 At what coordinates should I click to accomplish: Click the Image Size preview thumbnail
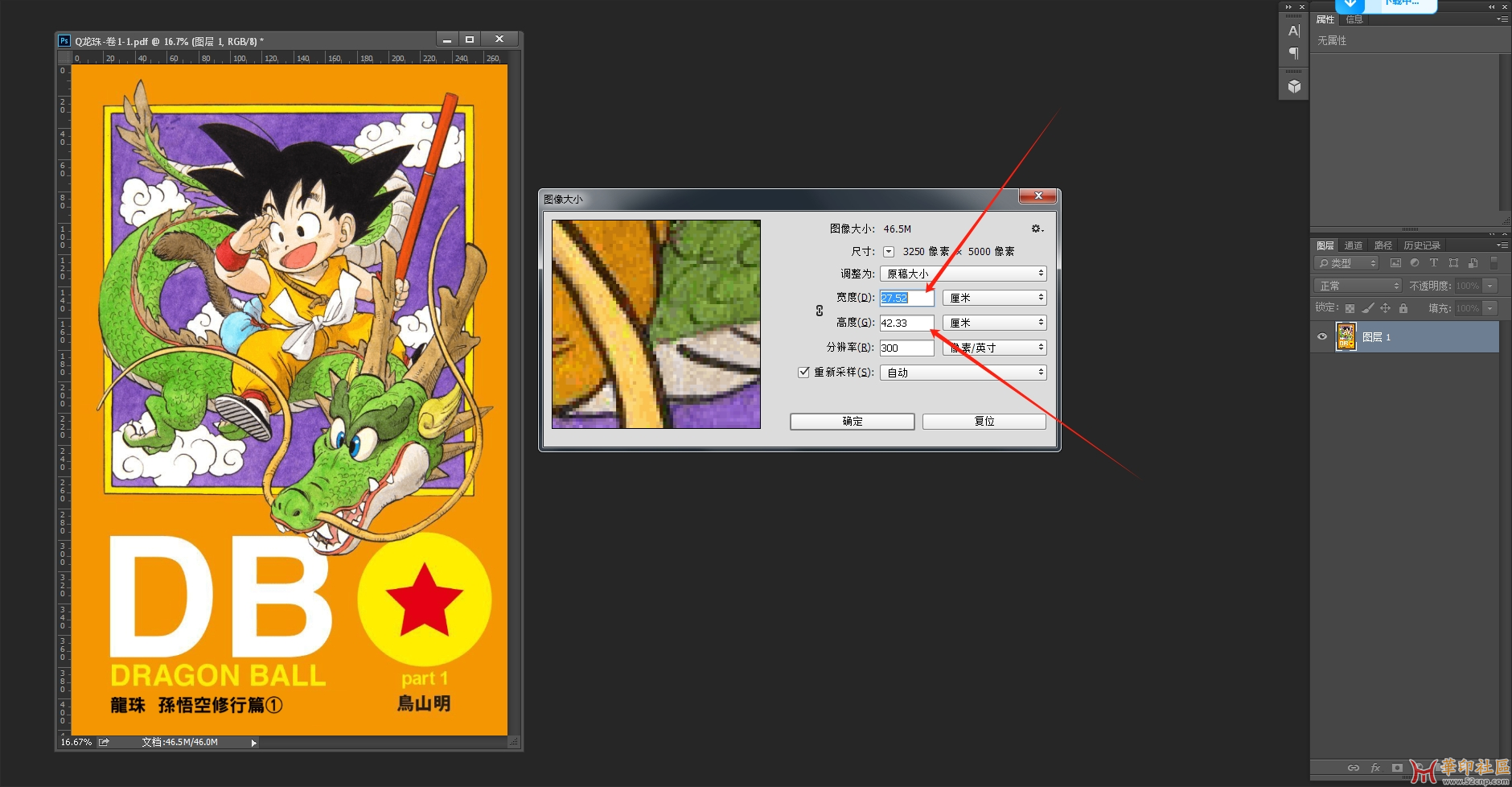656,324
